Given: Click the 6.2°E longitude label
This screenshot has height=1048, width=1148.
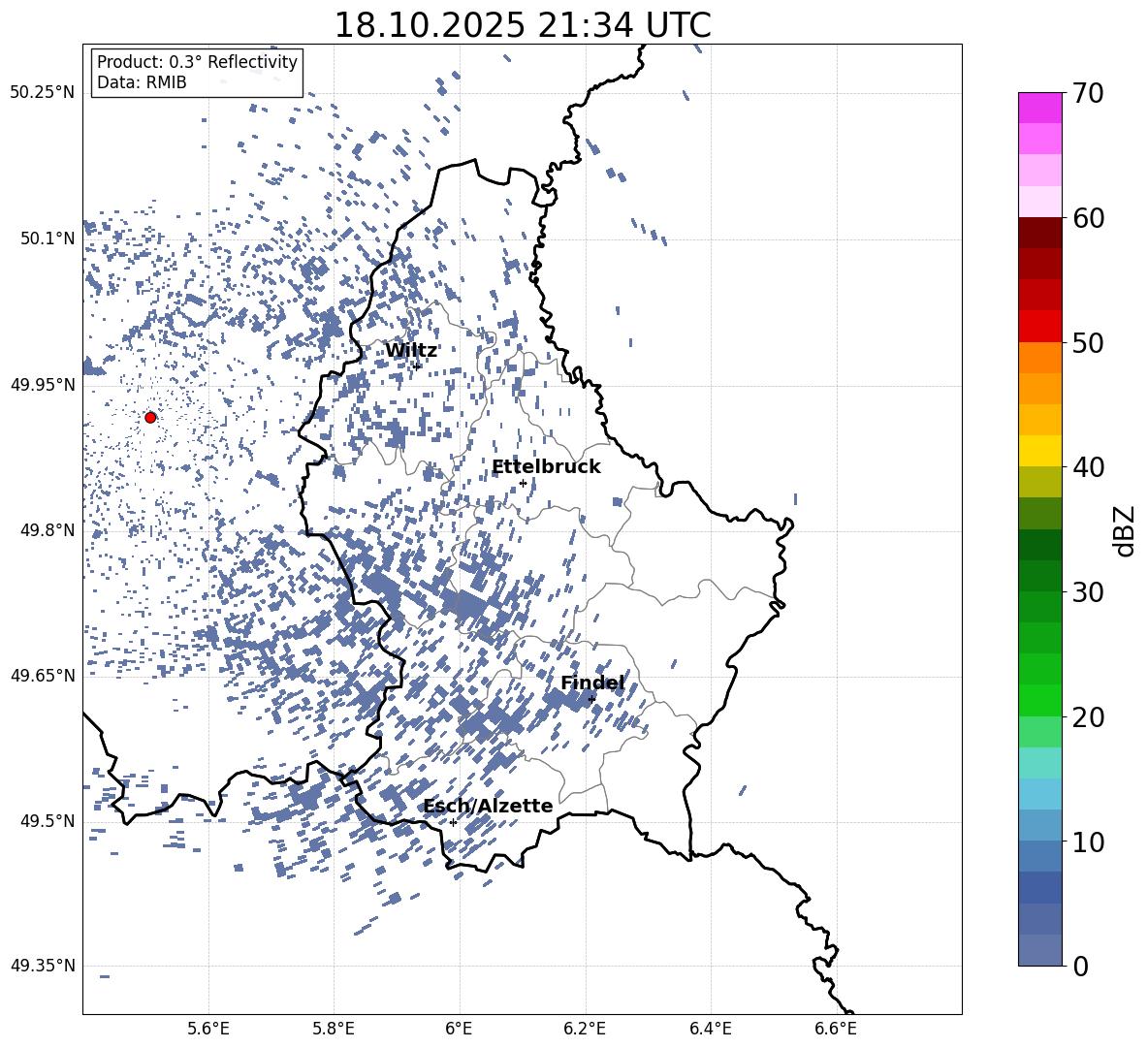Looking at the screenshot, I should pos(585,1029).
